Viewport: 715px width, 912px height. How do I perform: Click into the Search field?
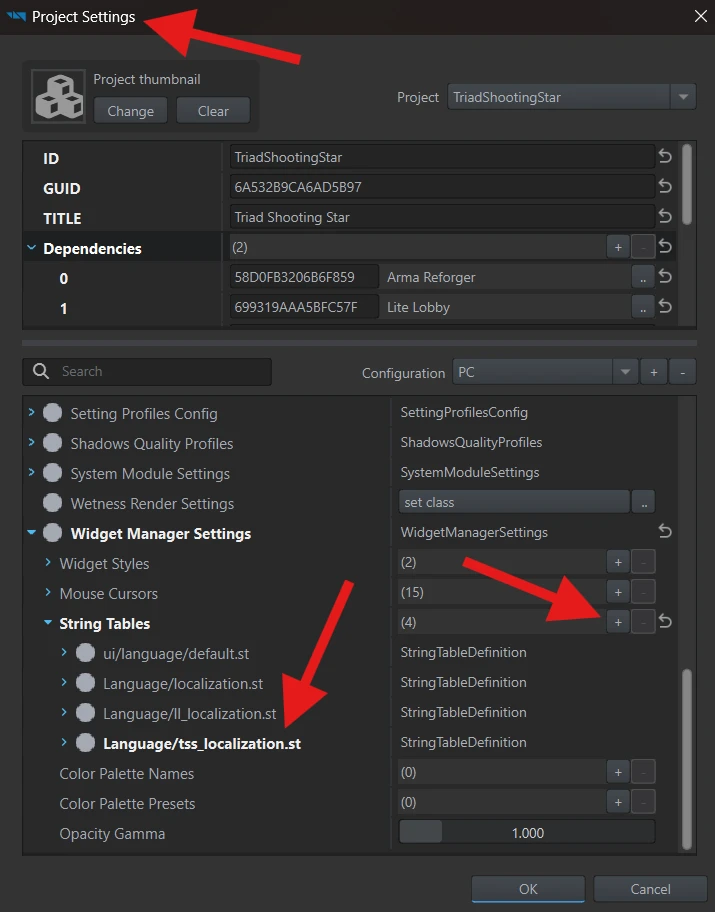[147, 372]
